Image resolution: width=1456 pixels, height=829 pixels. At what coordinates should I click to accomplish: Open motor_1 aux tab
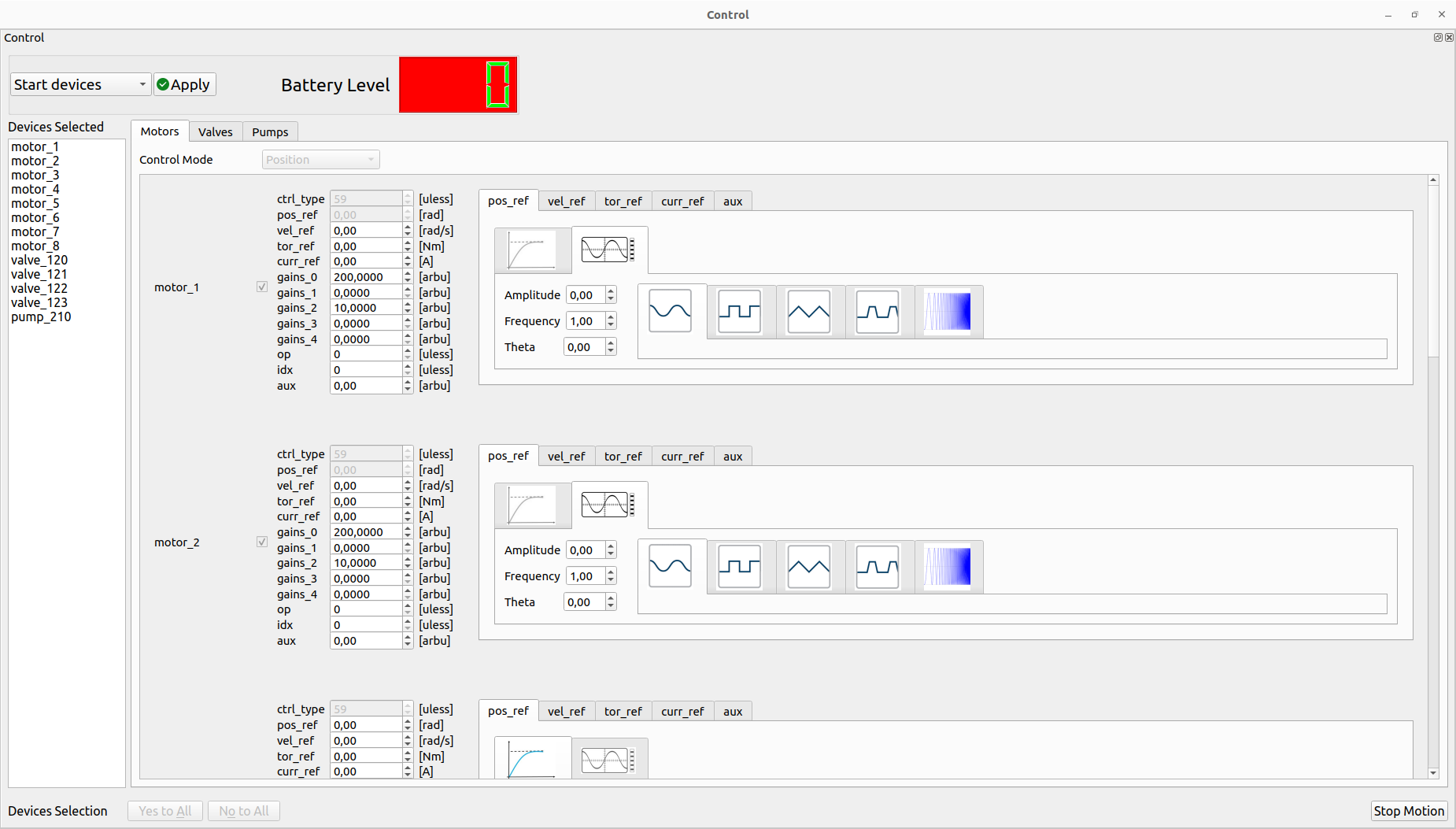click(x=733, y=202)
